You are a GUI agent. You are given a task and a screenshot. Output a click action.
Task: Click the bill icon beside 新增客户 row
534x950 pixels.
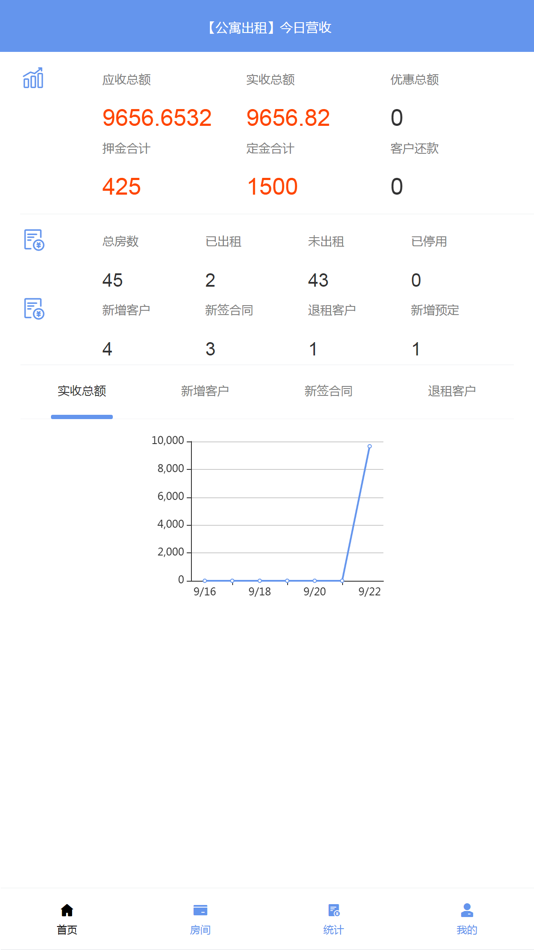[x=34, y=308]
